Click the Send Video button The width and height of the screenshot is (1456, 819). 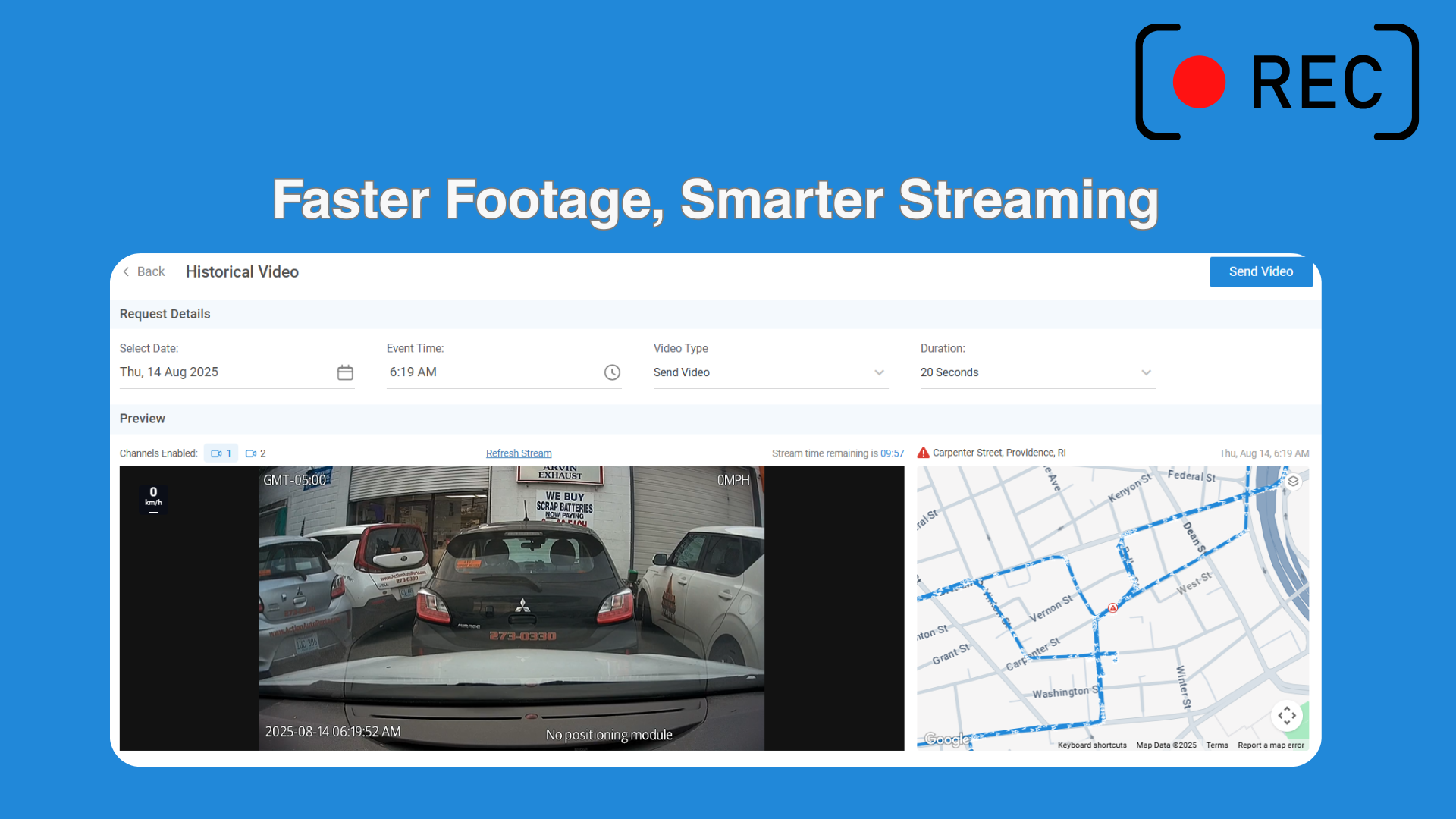tap(1260, 271)
